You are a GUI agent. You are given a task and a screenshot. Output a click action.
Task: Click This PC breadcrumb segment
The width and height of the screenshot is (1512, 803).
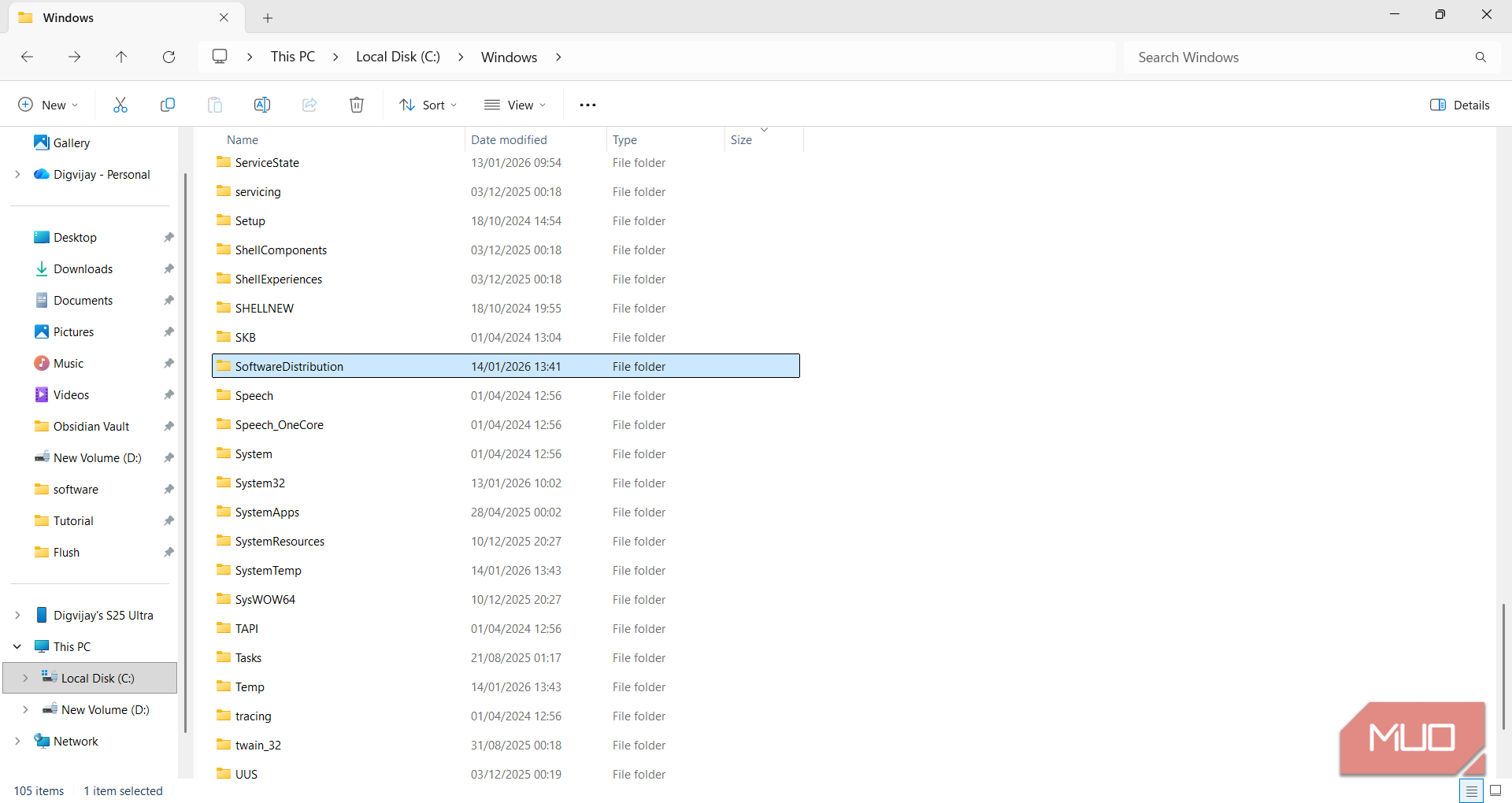pyautogui.click(x=293, y=57)
